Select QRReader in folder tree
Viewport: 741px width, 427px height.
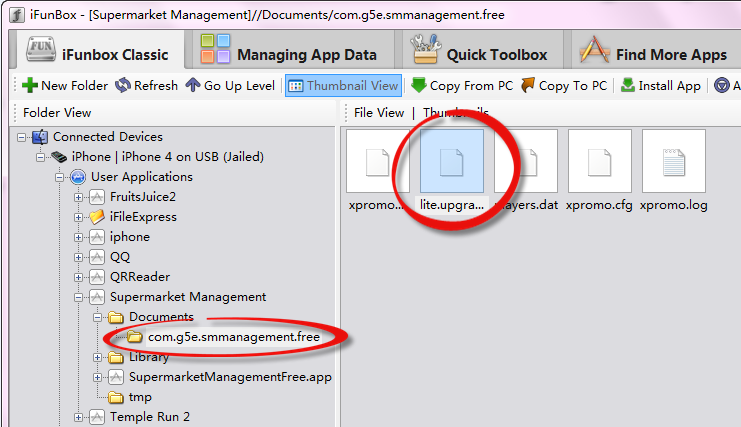point(140,277)
